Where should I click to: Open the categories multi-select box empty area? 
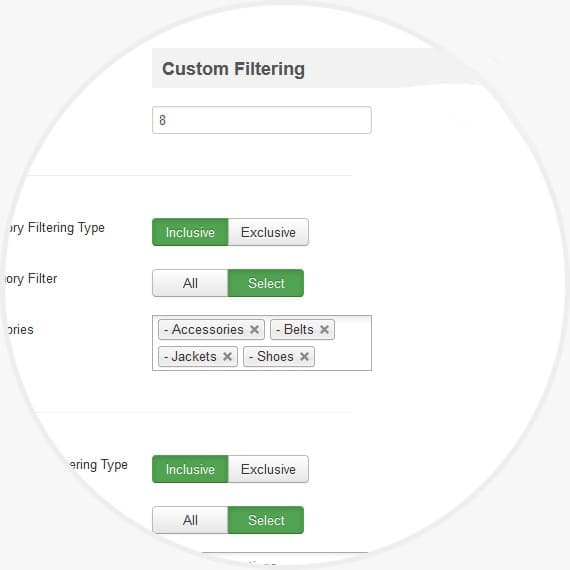344,356
